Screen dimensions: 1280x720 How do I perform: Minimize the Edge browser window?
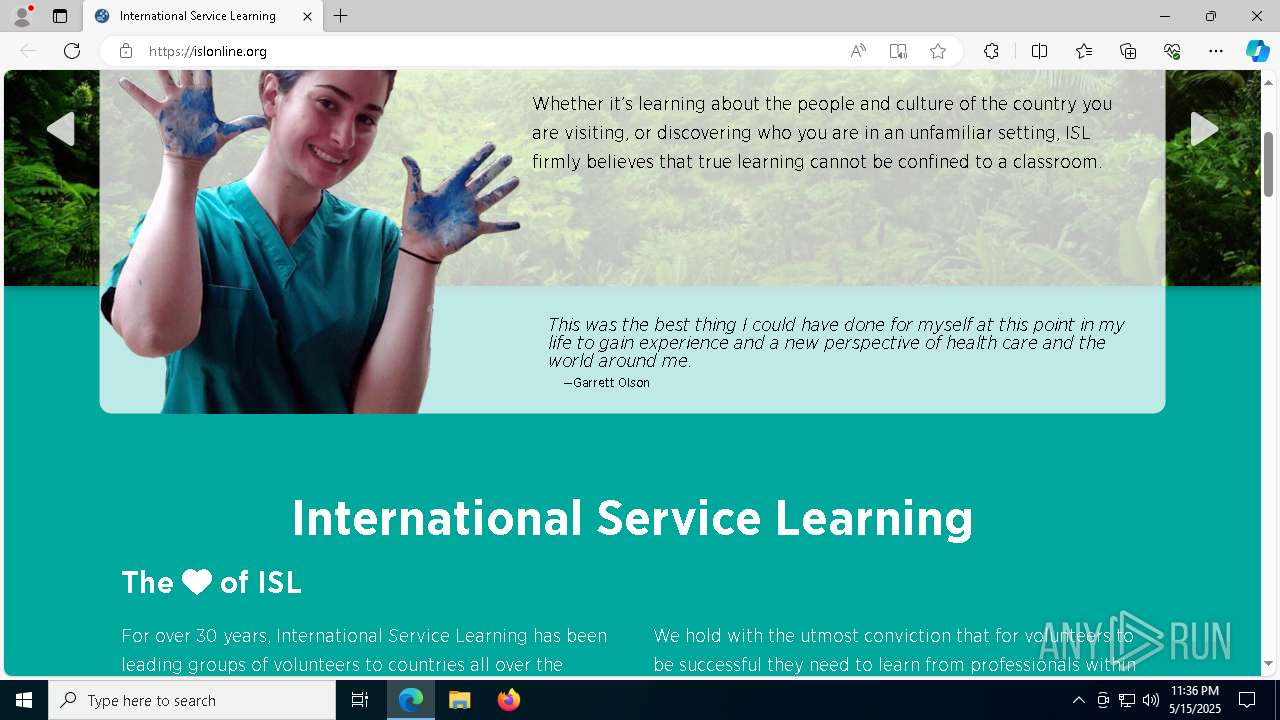(1165, 16)
